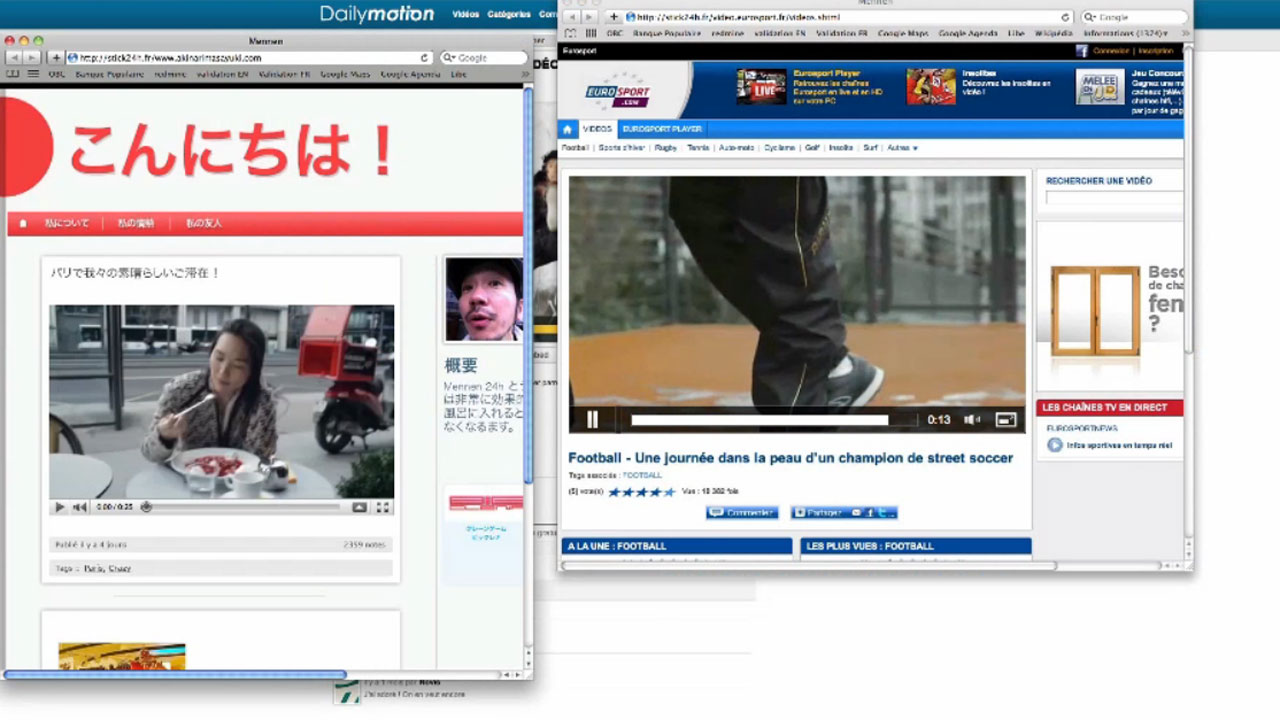Image resolution: width=1280 pixels, height=720 pixels.
Task: Go back in the left Safari window
Action: [15, 58]
